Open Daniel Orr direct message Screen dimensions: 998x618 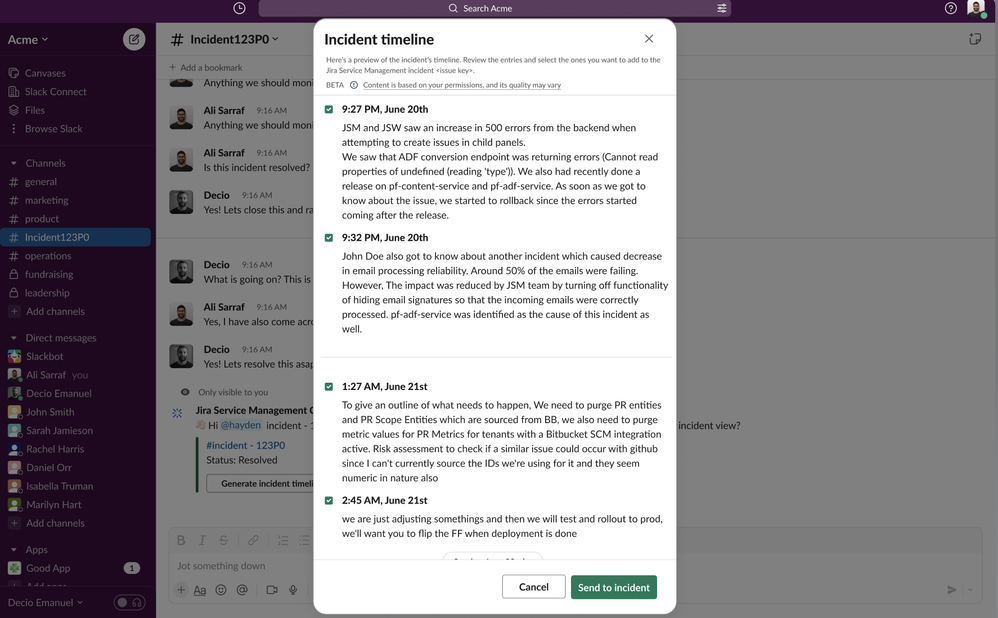pyautogui.click(x=48, y=467)
